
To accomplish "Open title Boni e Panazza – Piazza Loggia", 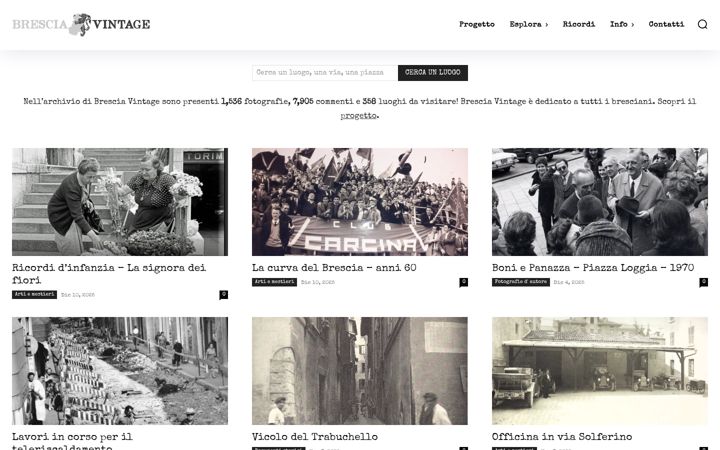I will tap(593, 268).
